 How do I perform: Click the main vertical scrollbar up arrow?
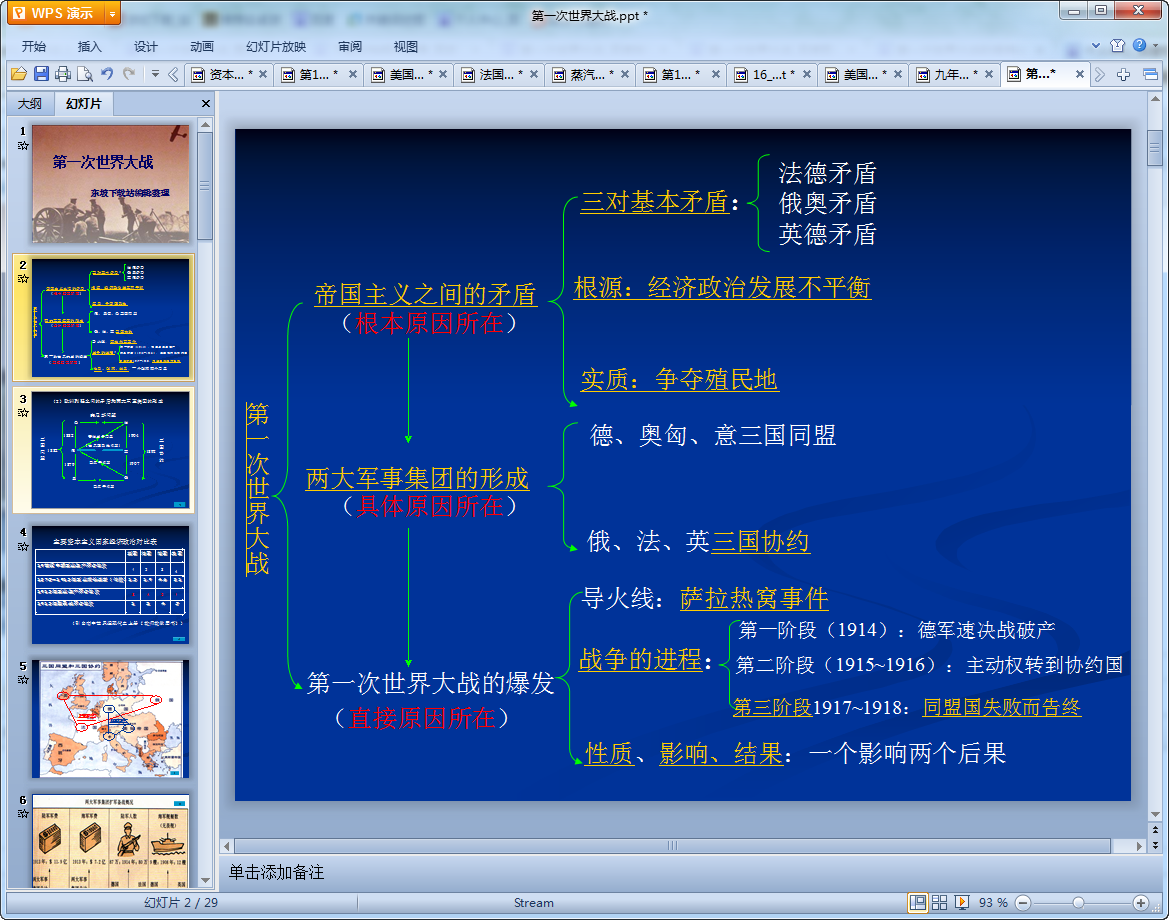(x=1155, y=98)
